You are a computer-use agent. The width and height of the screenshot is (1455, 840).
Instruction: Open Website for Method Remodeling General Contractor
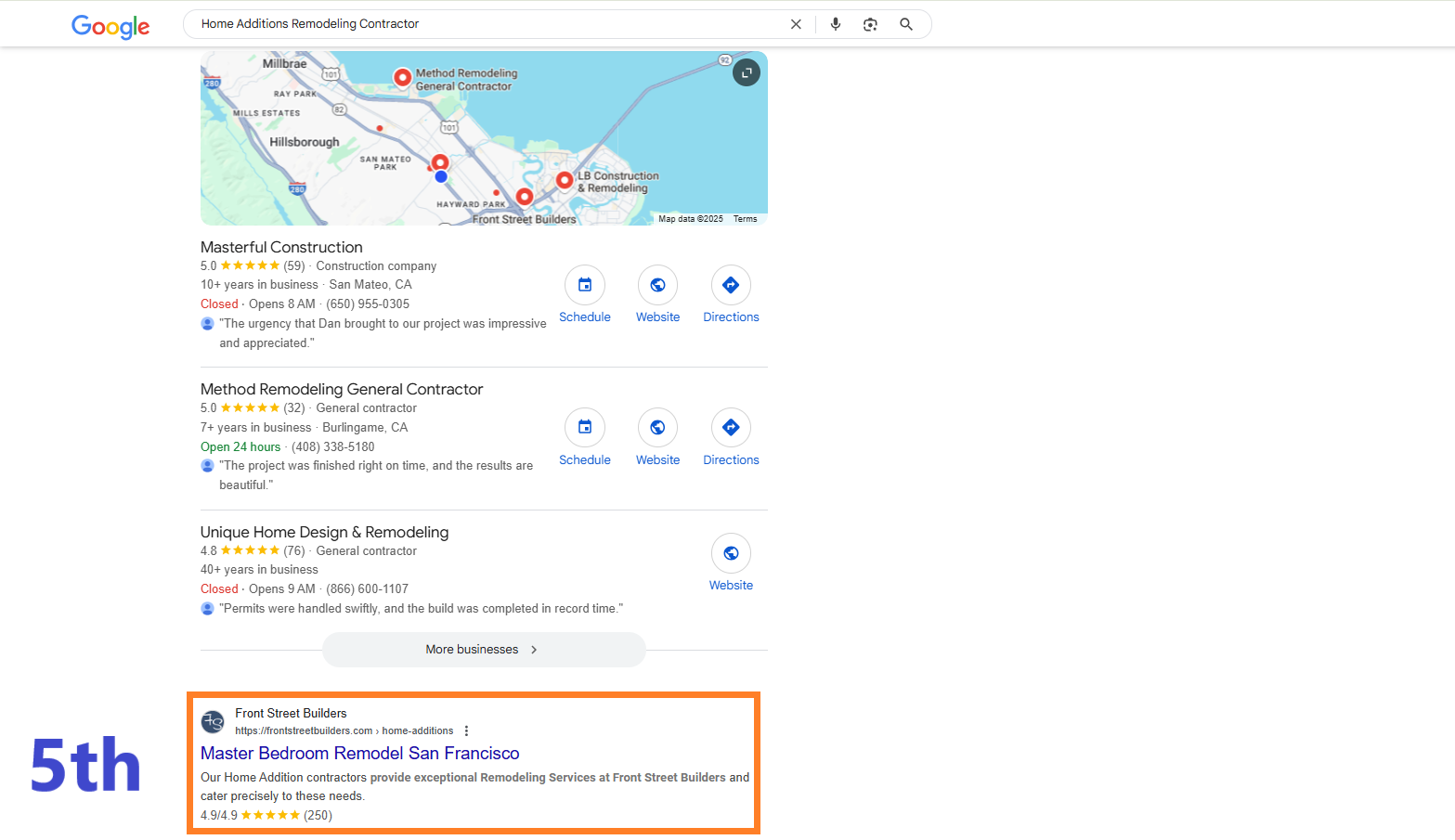pos(657,438)
